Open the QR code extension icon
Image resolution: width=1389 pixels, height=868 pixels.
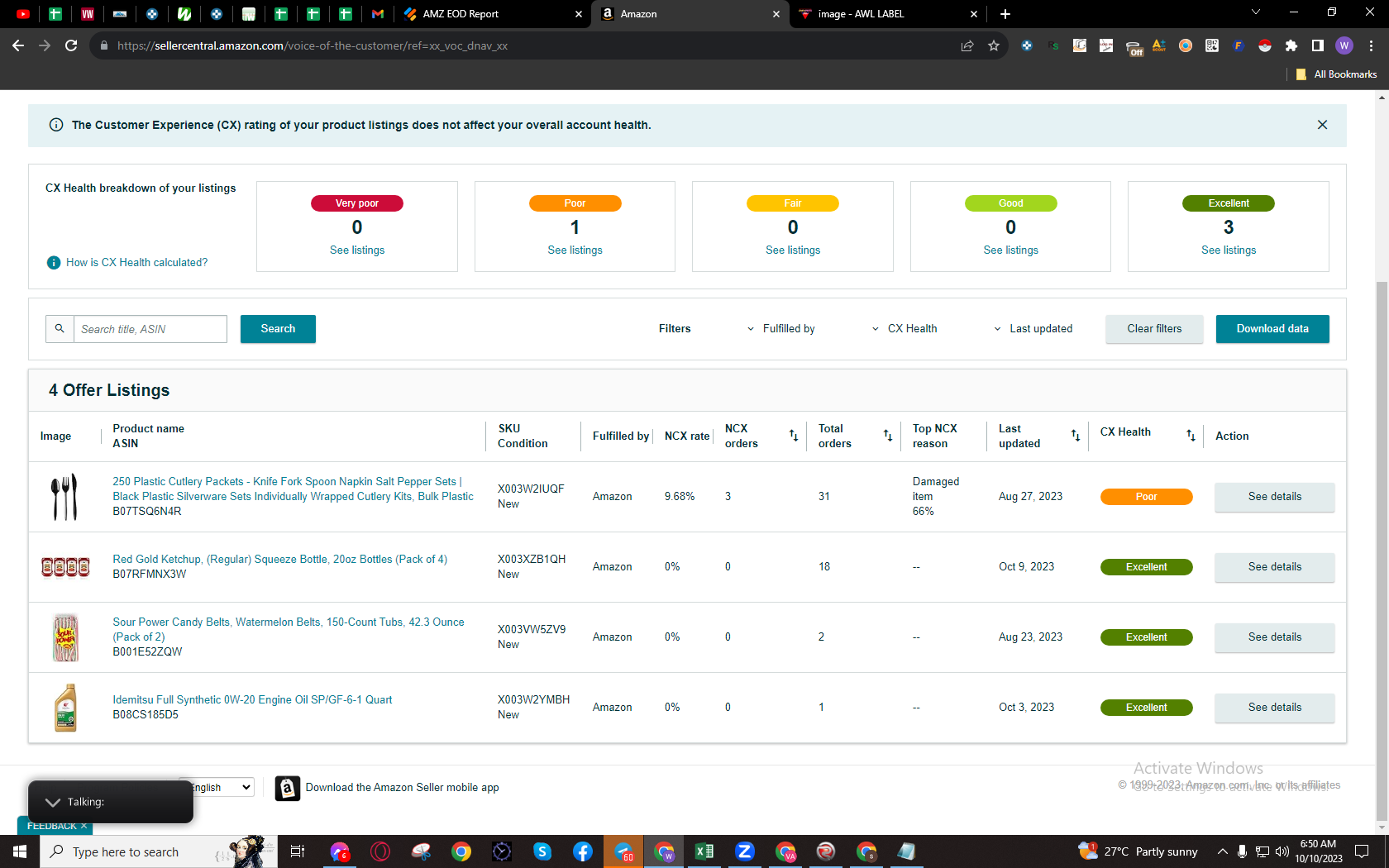(x=1212, y=45)
